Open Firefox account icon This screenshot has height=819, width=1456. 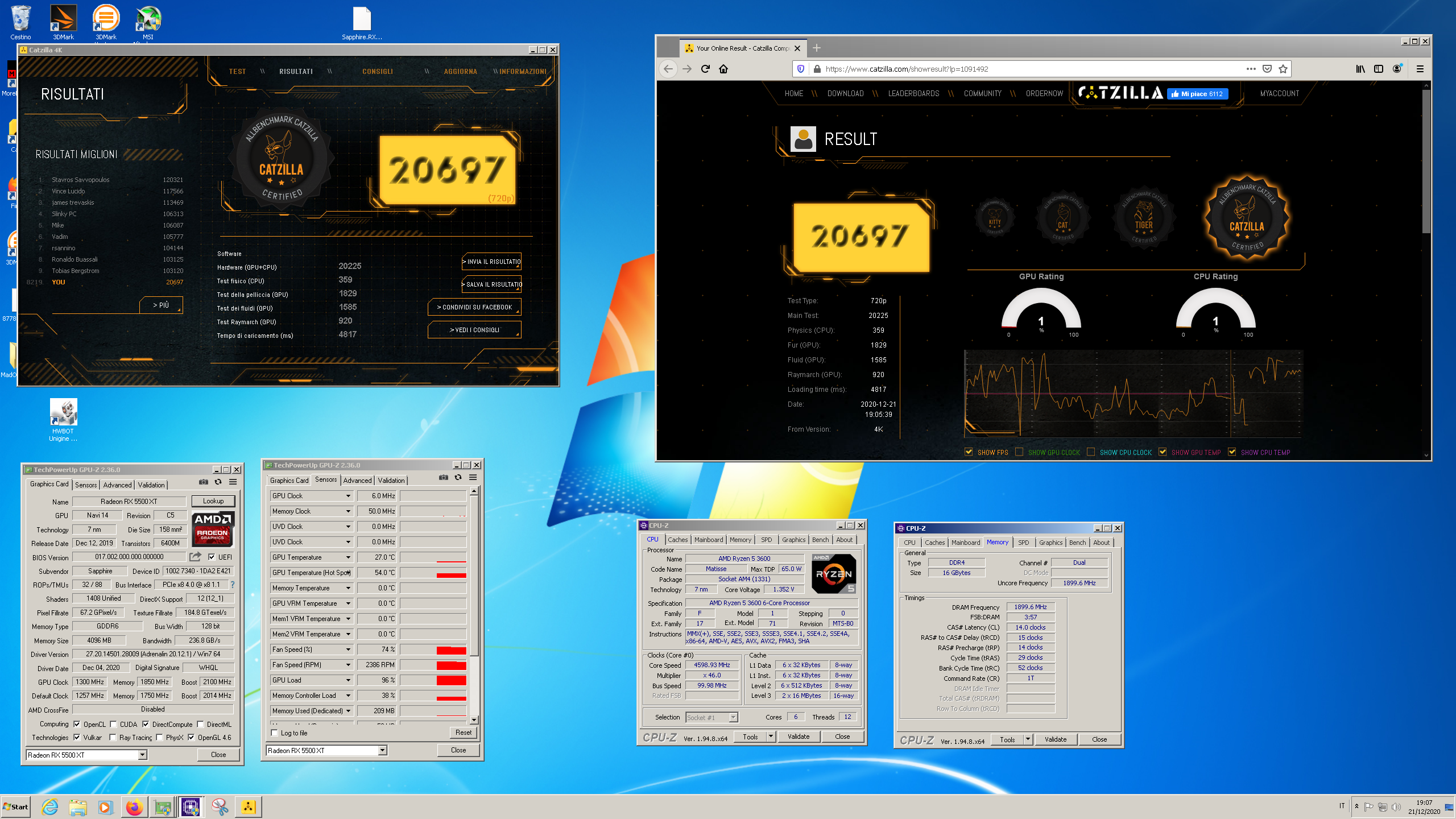tap(1397, 69)
